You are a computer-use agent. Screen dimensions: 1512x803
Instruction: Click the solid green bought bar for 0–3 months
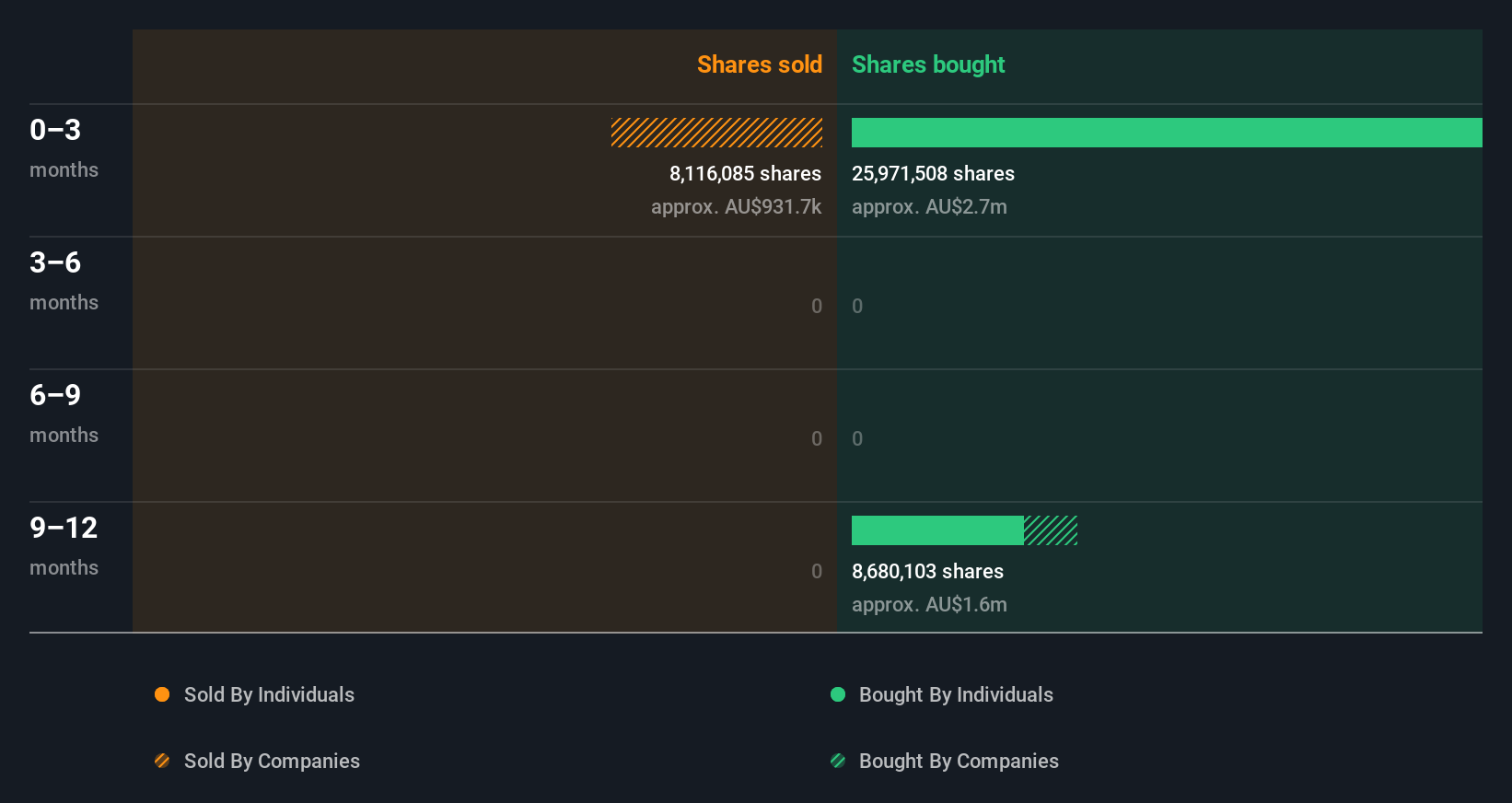coord(1167,133)
